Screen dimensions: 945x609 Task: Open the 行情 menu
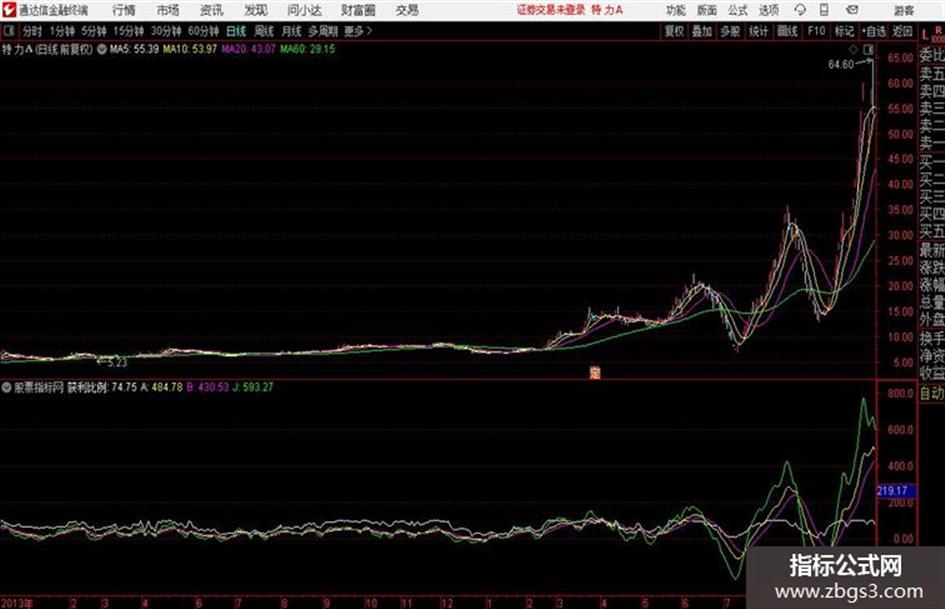124,10
